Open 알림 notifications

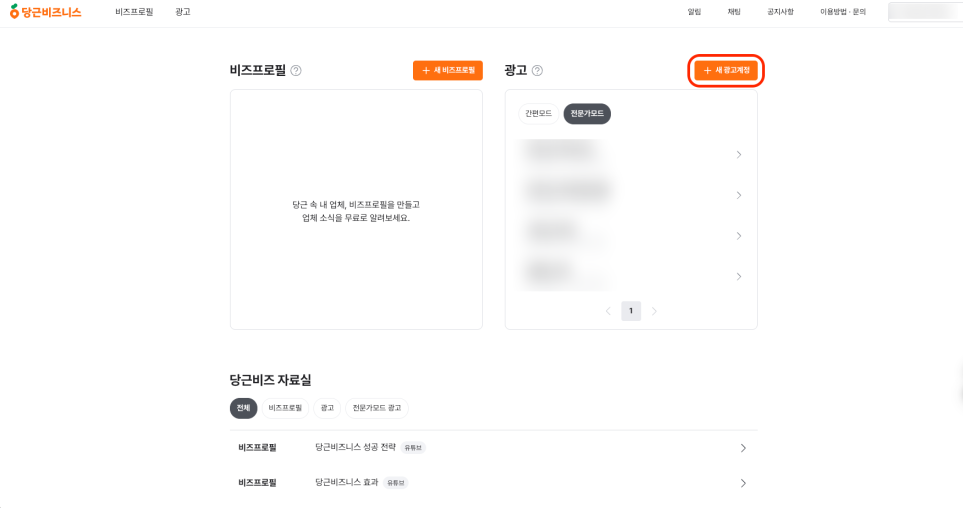(694, 12)
